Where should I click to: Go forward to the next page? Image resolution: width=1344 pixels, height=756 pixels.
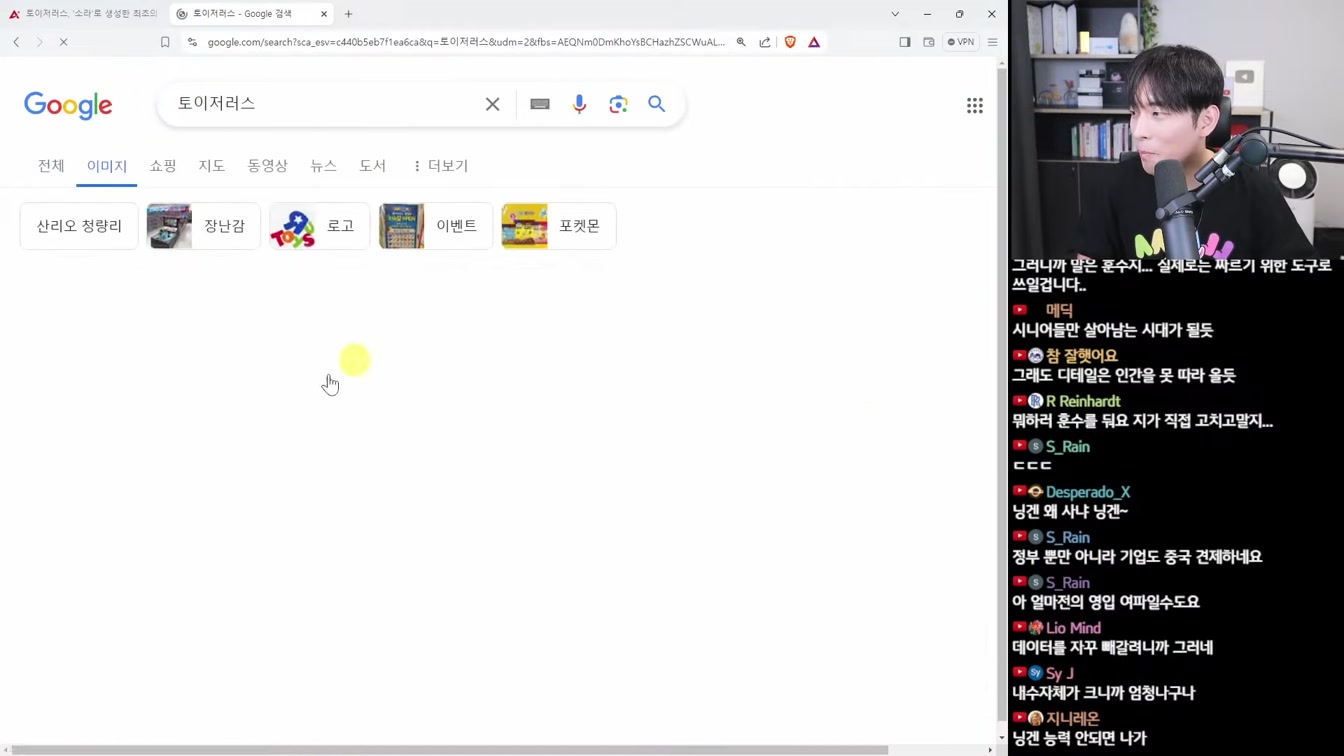(x=39, y=42)
